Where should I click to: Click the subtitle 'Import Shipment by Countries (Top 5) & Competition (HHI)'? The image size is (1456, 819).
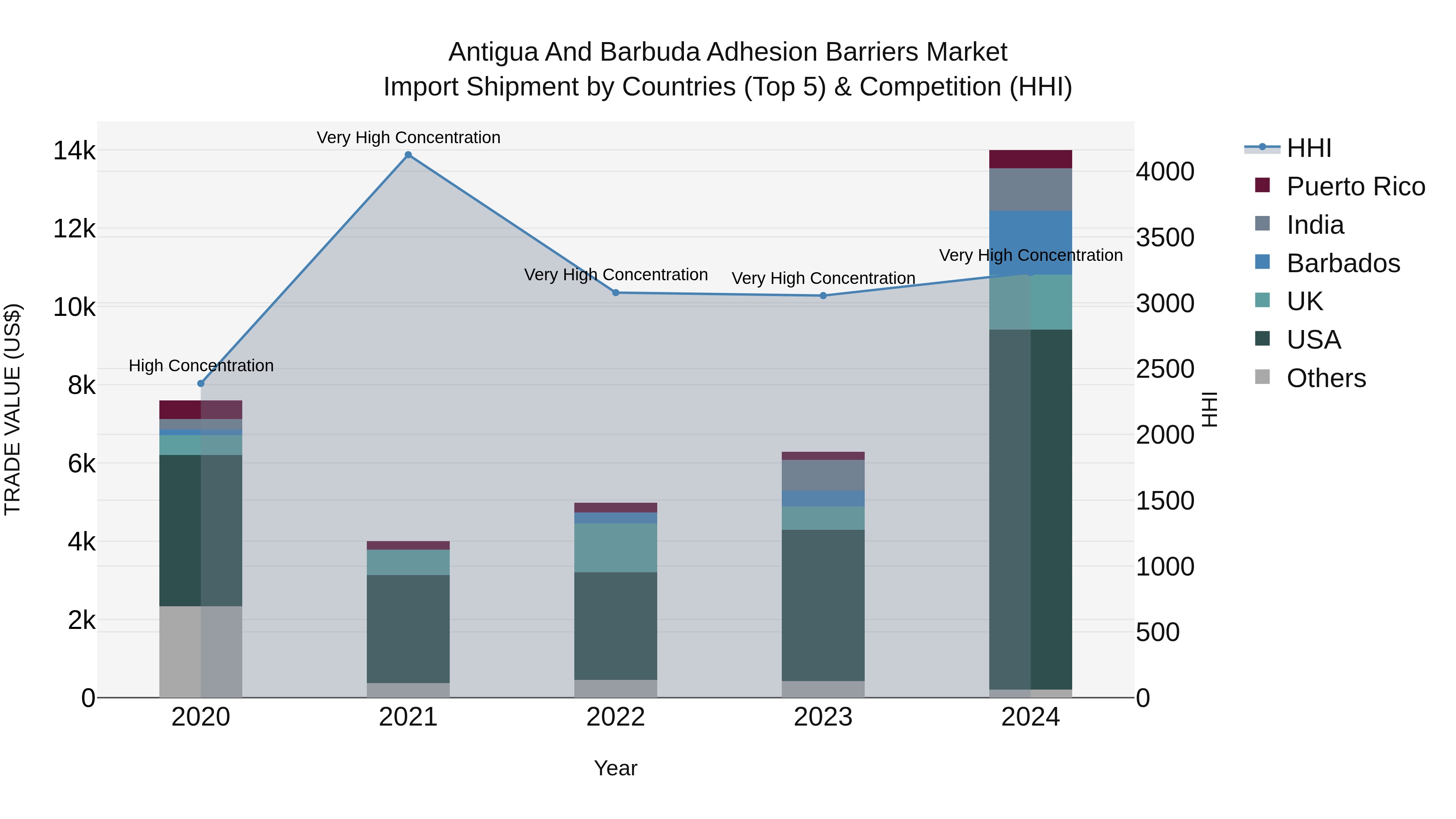[728, 87]
